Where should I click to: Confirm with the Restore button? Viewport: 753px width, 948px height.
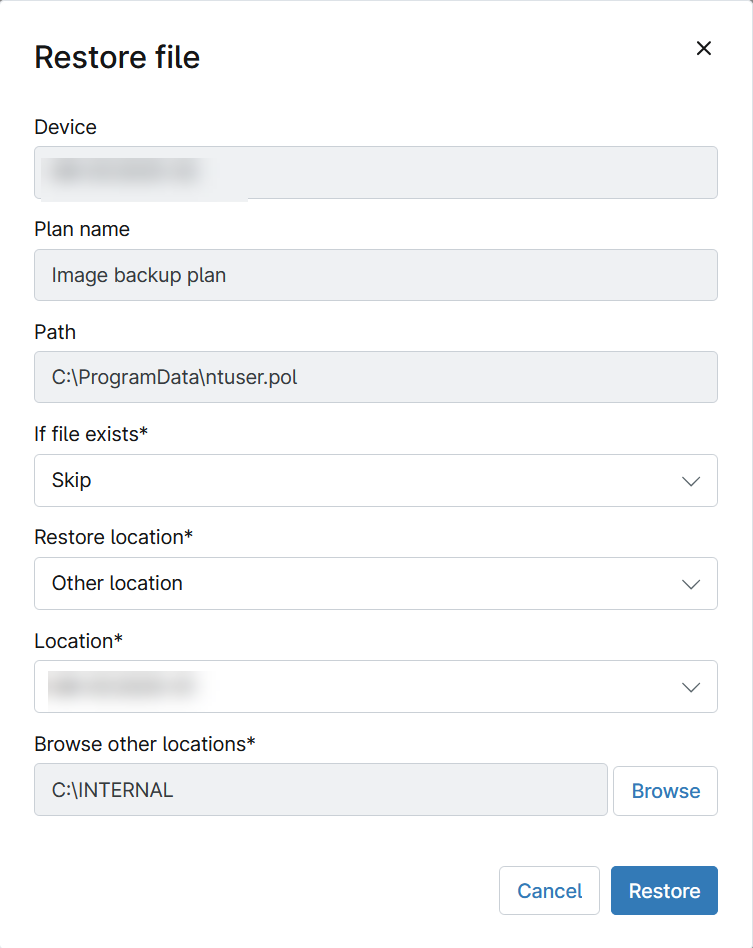(x=664, y=891)
